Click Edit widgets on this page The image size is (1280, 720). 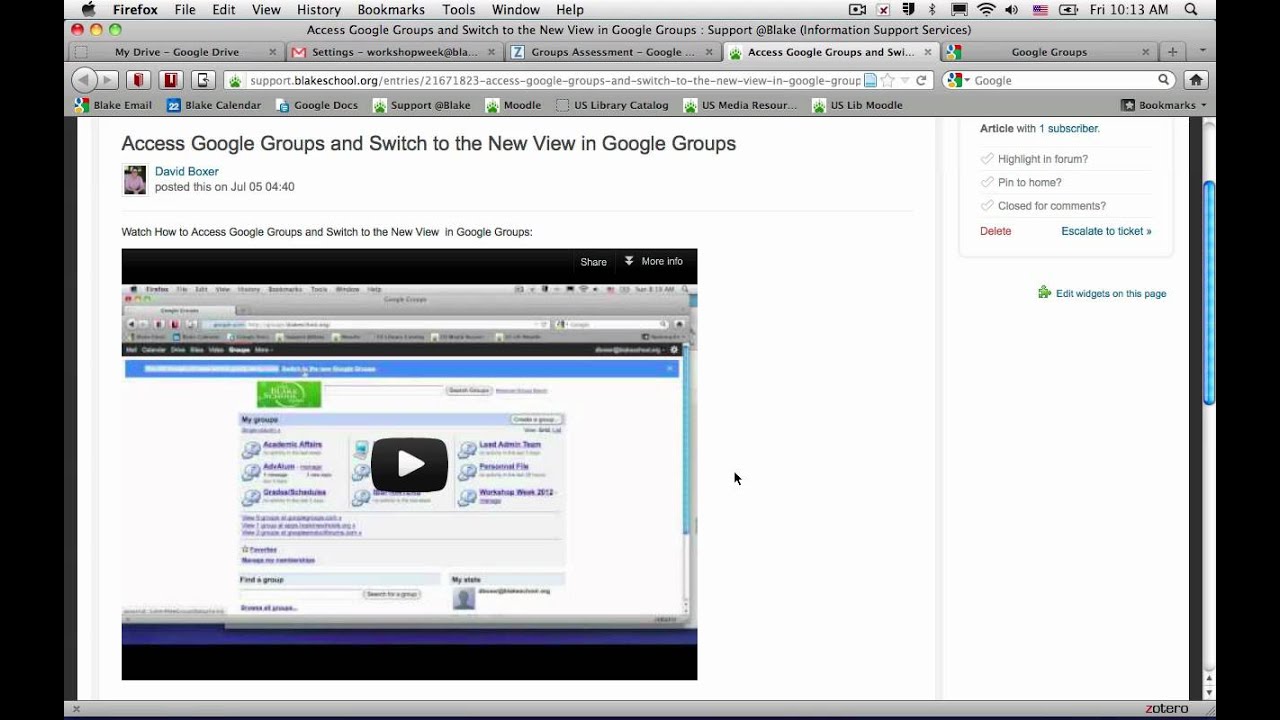pos(1102,293)
